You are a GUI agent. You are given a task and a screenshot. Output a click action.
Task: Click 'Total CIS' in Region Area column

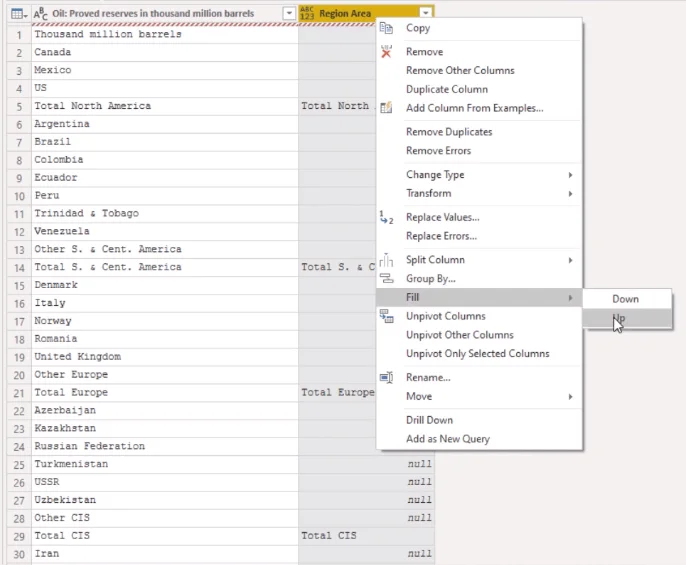366,536
